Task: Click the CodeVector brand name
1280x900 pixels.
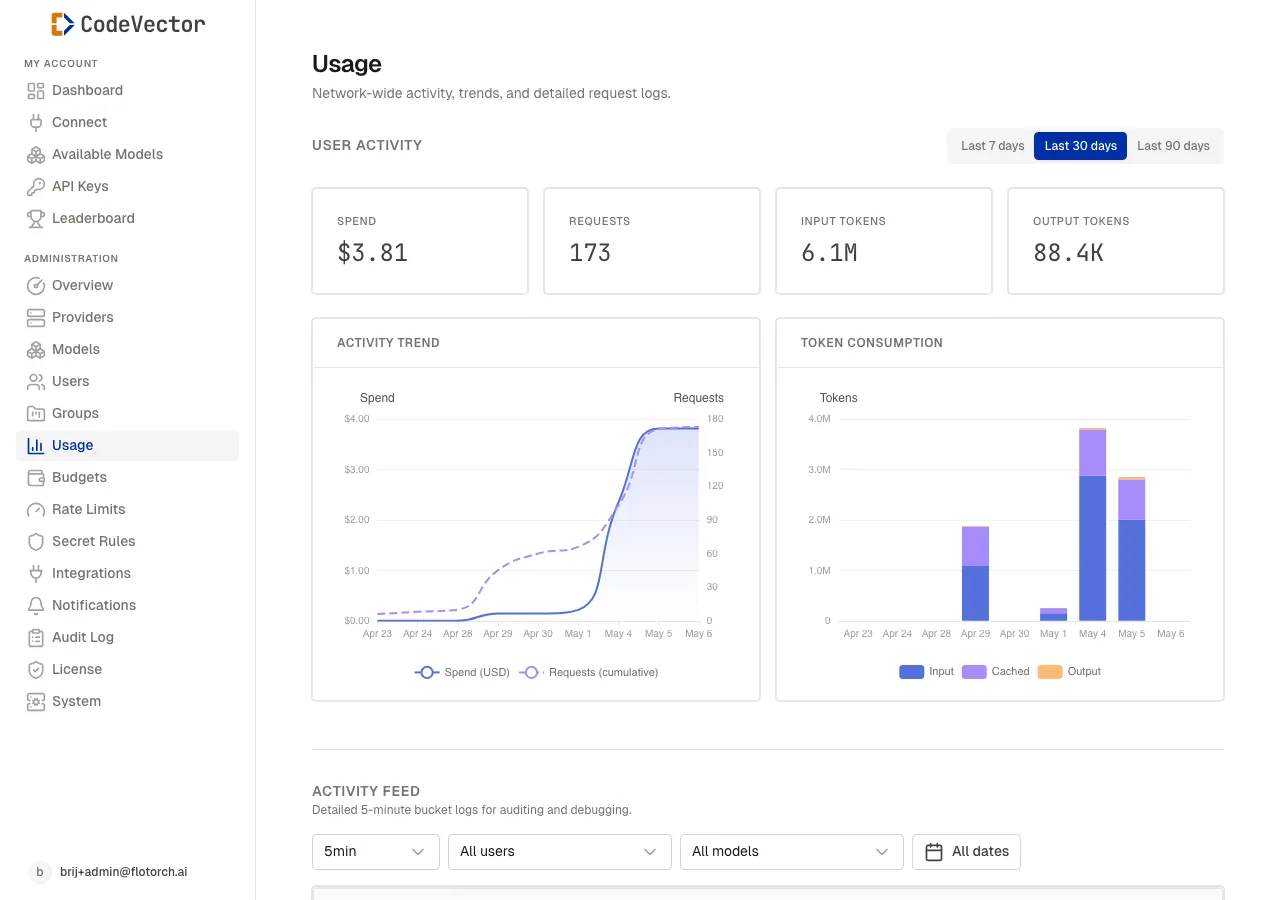Action: coord(143,24)
